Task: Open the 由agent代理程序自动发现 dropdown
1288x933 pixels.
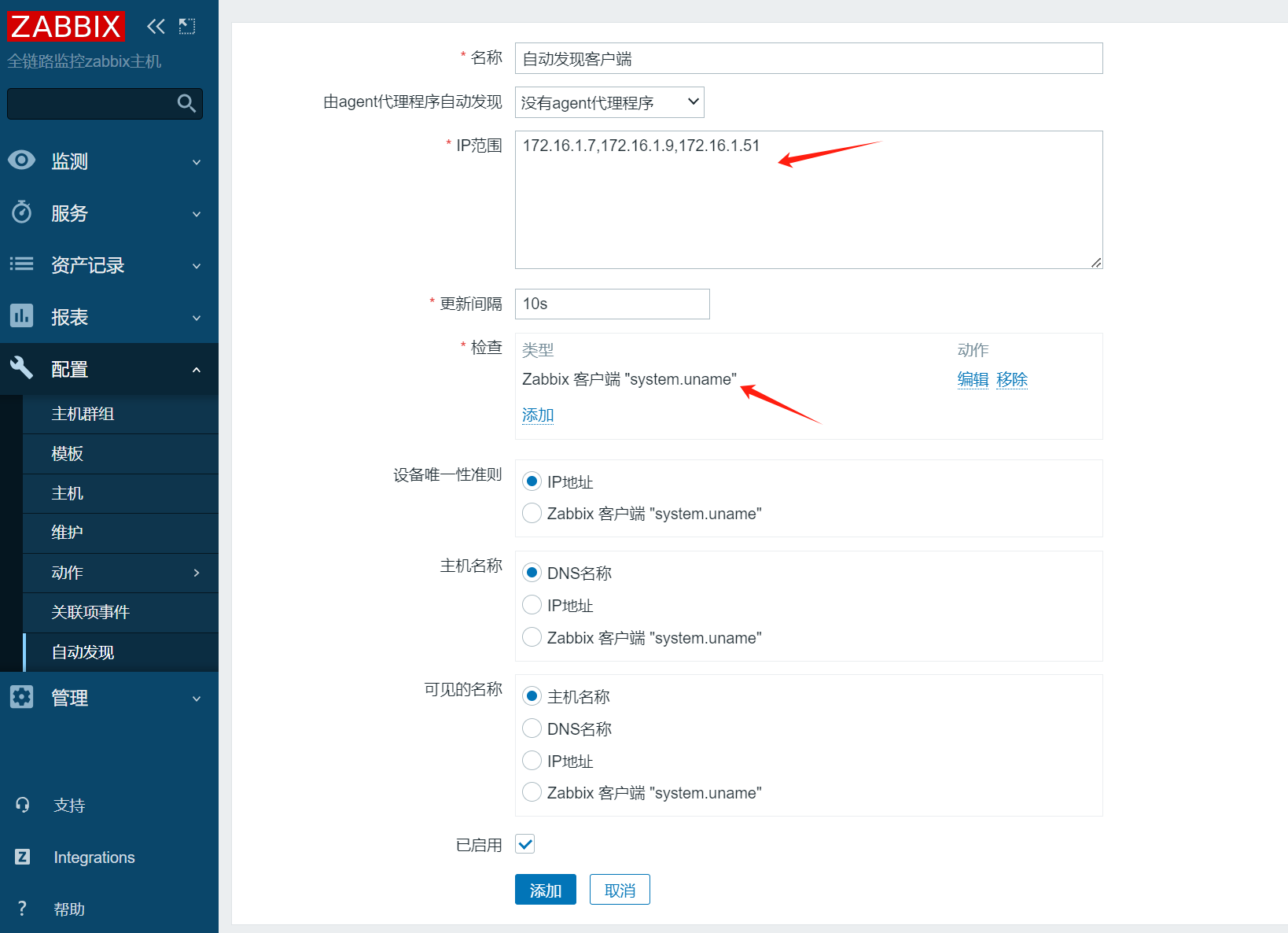Action: point(609,102)
